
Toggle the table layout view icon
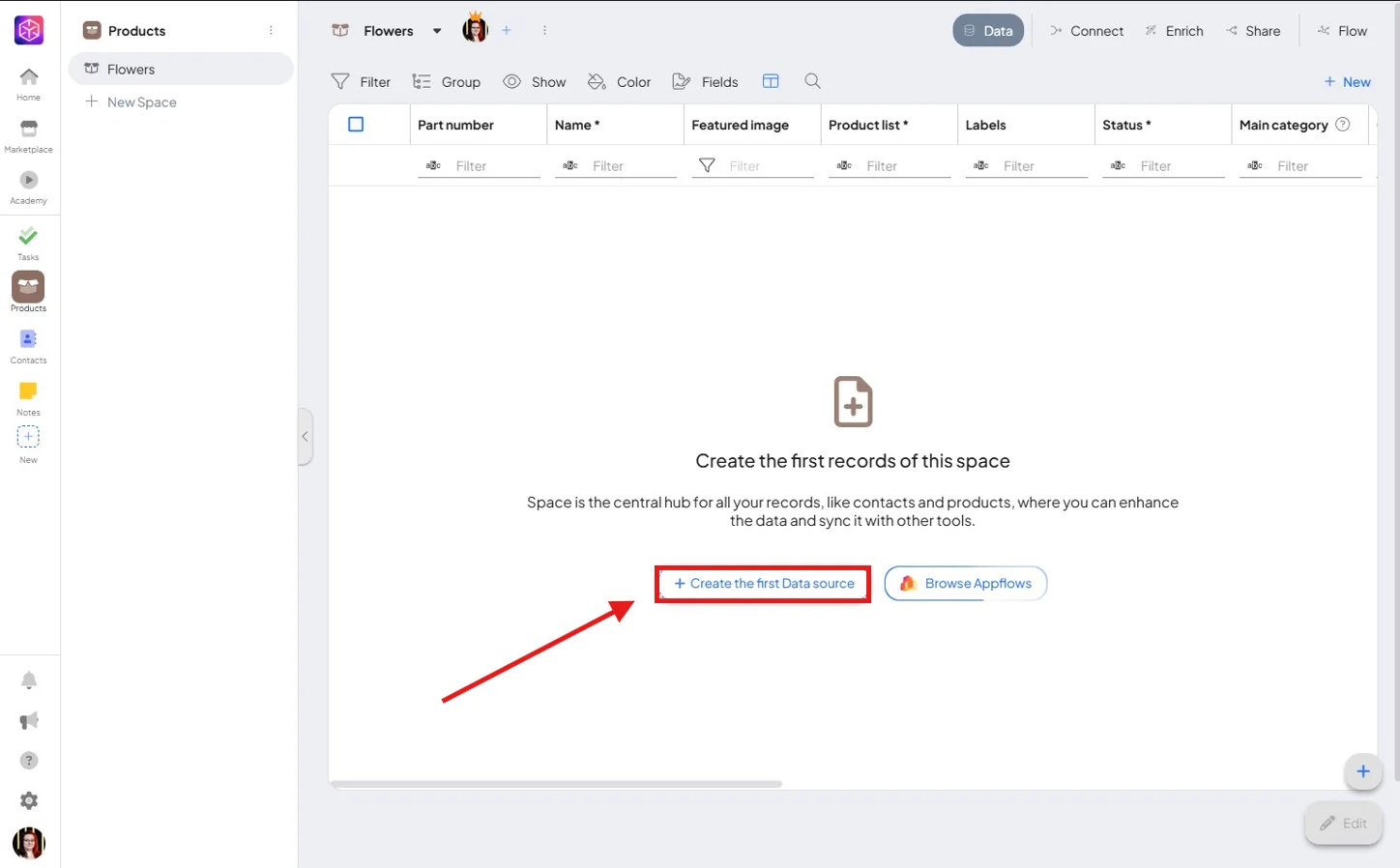tap(771, 81)
